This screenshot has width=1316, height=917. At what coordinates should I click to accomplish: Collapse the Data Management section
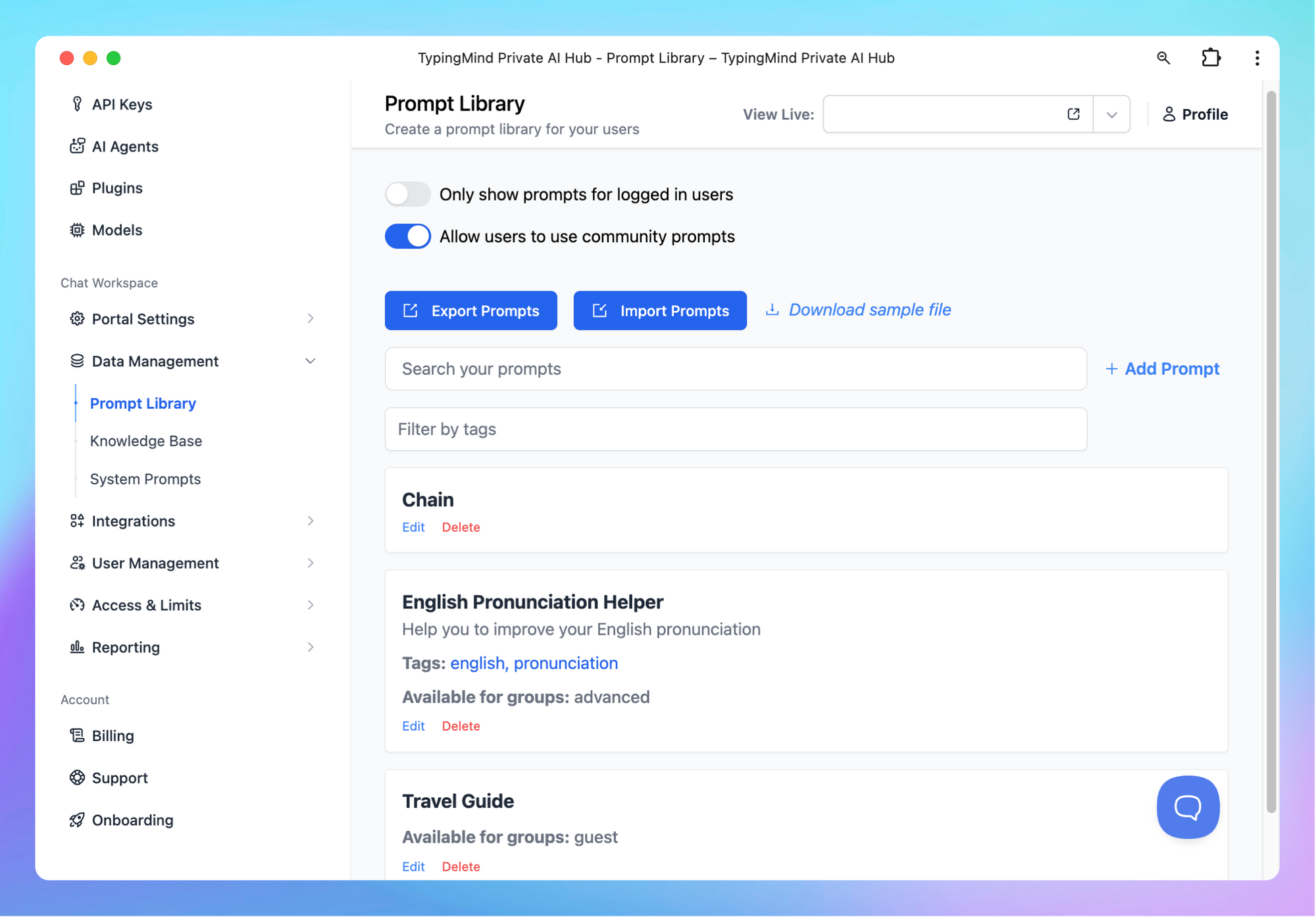310,361
